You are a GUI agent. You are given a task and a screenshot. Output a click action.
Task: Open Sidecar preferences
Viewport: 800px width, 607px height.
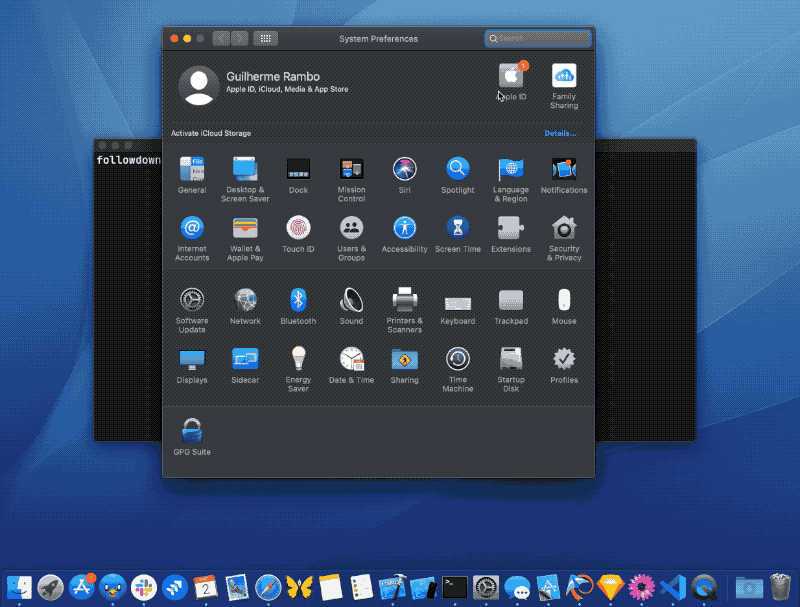click(x=245, y=359)
